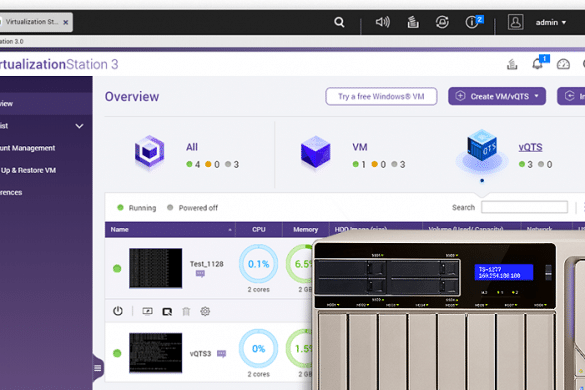Select the Overview sidebar item
This screenshot has width=585, height=390.
coord(46,103)
